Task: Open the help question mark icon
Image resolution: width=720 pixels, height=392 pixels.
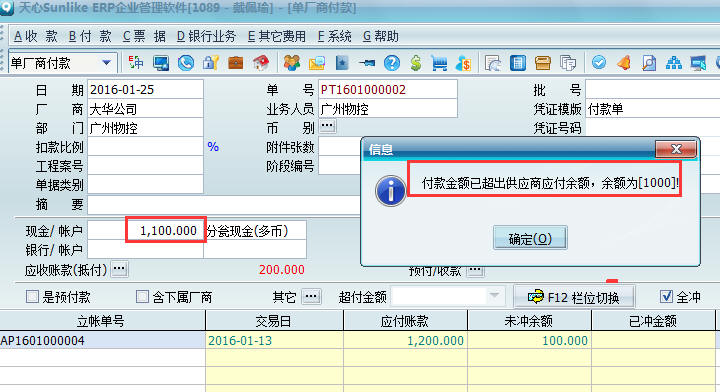Action: tap(392, 63)
